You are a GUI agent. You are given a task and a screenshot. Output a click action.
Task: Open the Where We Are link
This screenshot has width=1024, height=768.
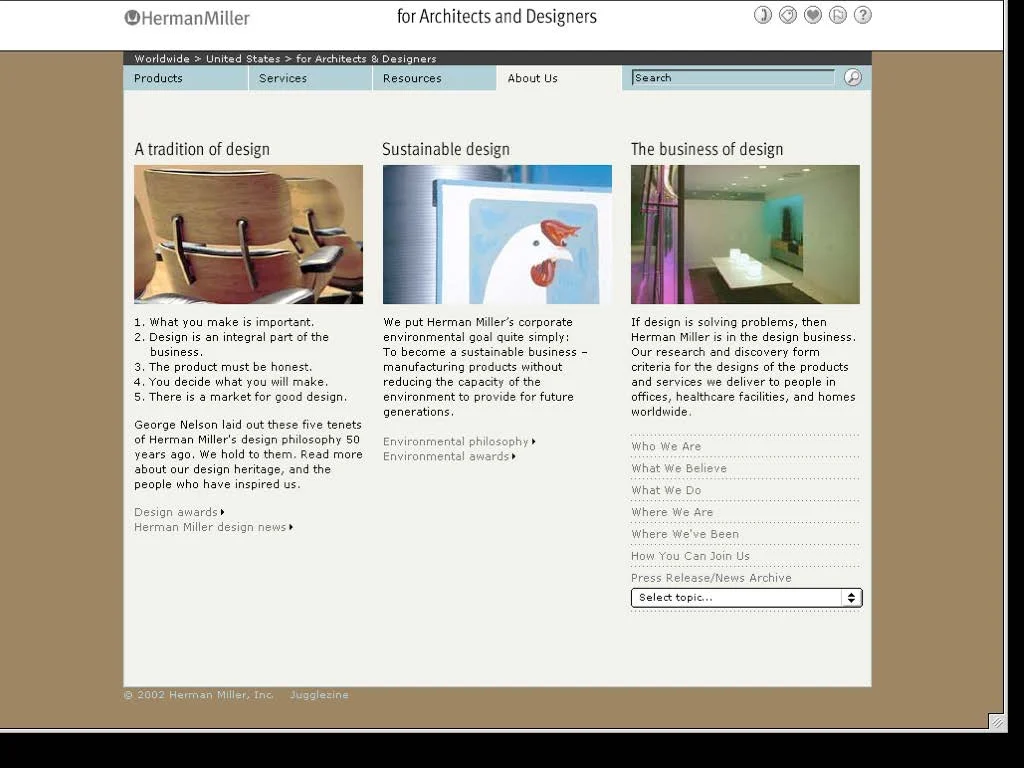click(672, 512)
